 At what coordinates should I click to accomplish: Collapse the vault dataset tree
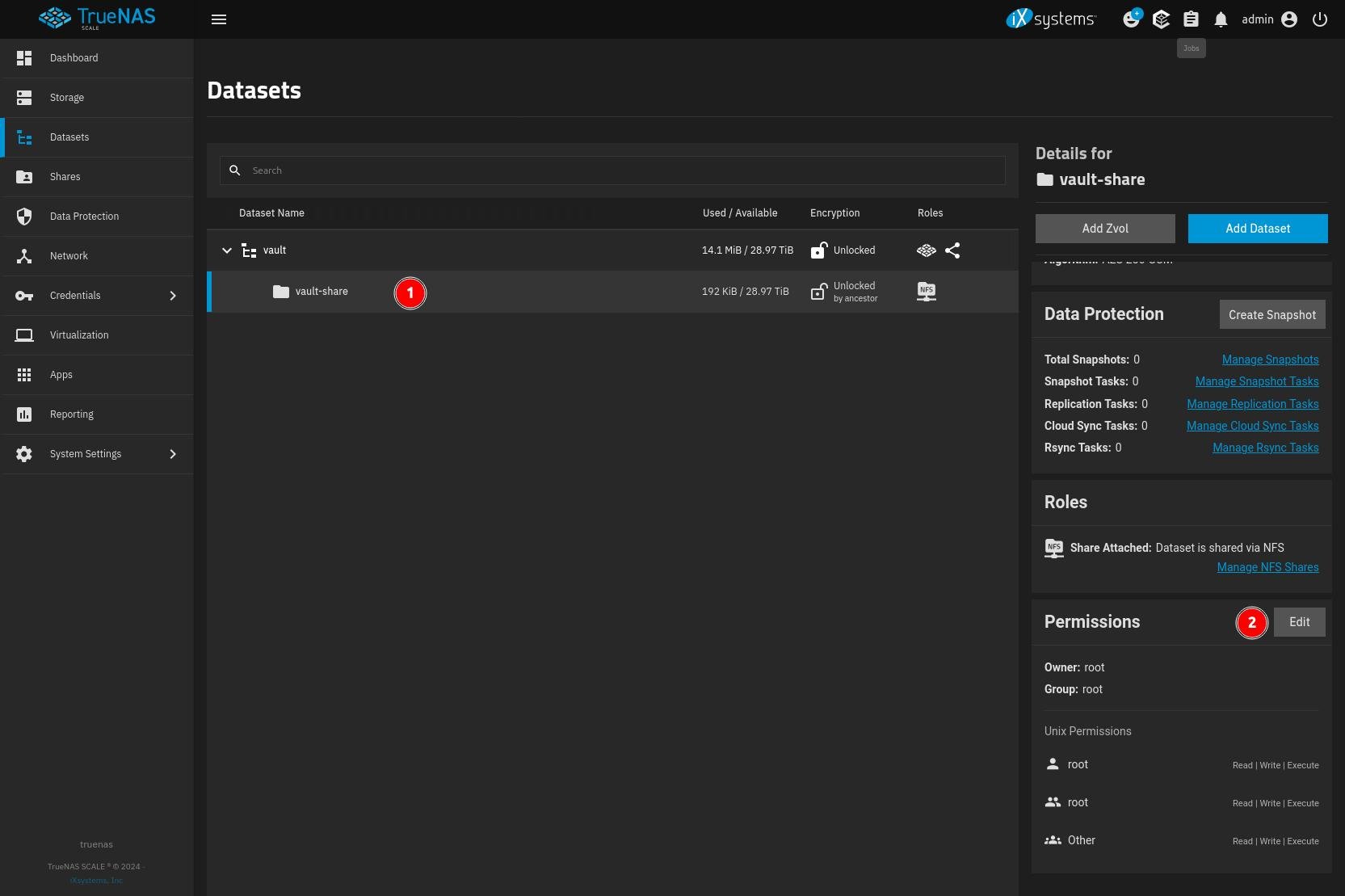click(227, 250)
